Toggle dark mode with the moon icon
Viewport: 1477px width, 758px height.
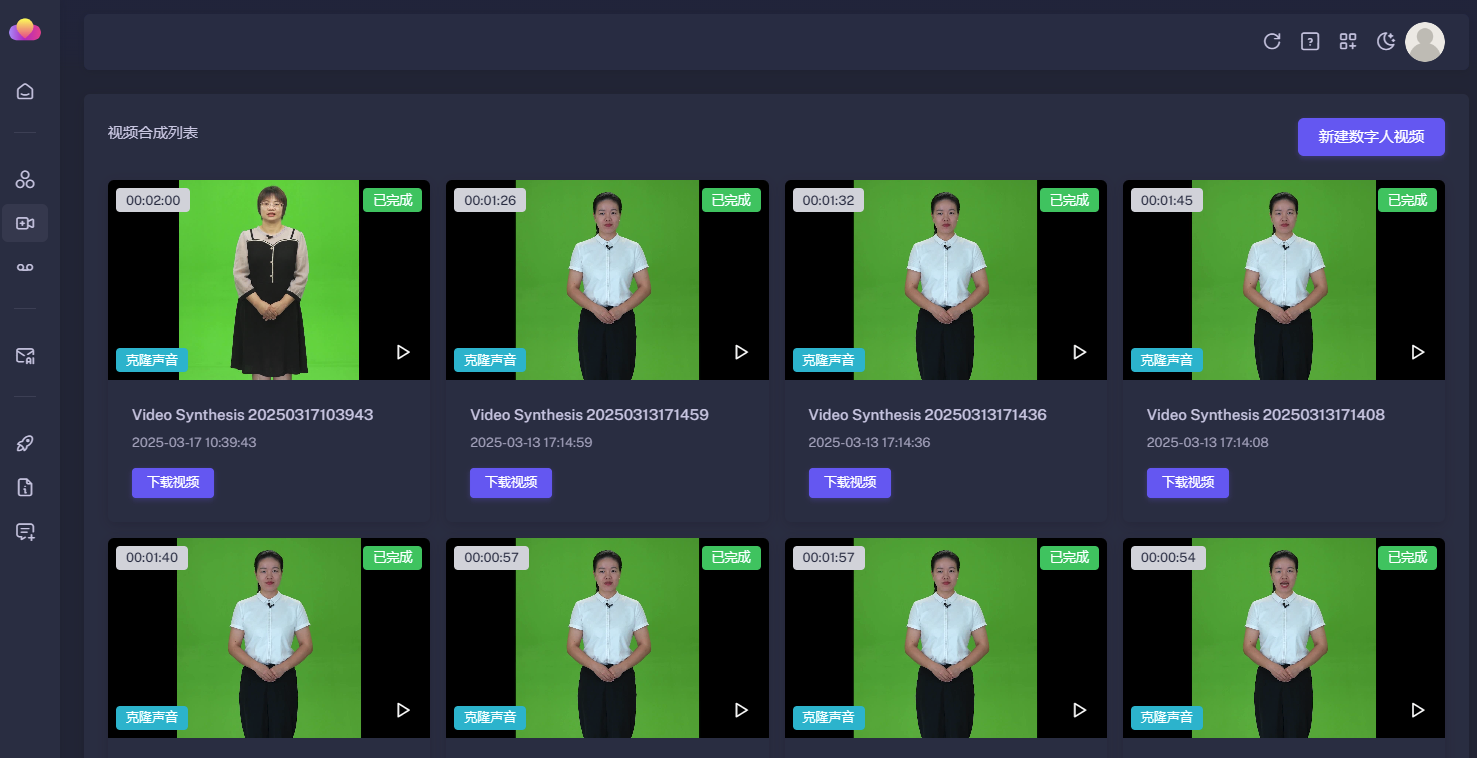tap(1386, 41)
